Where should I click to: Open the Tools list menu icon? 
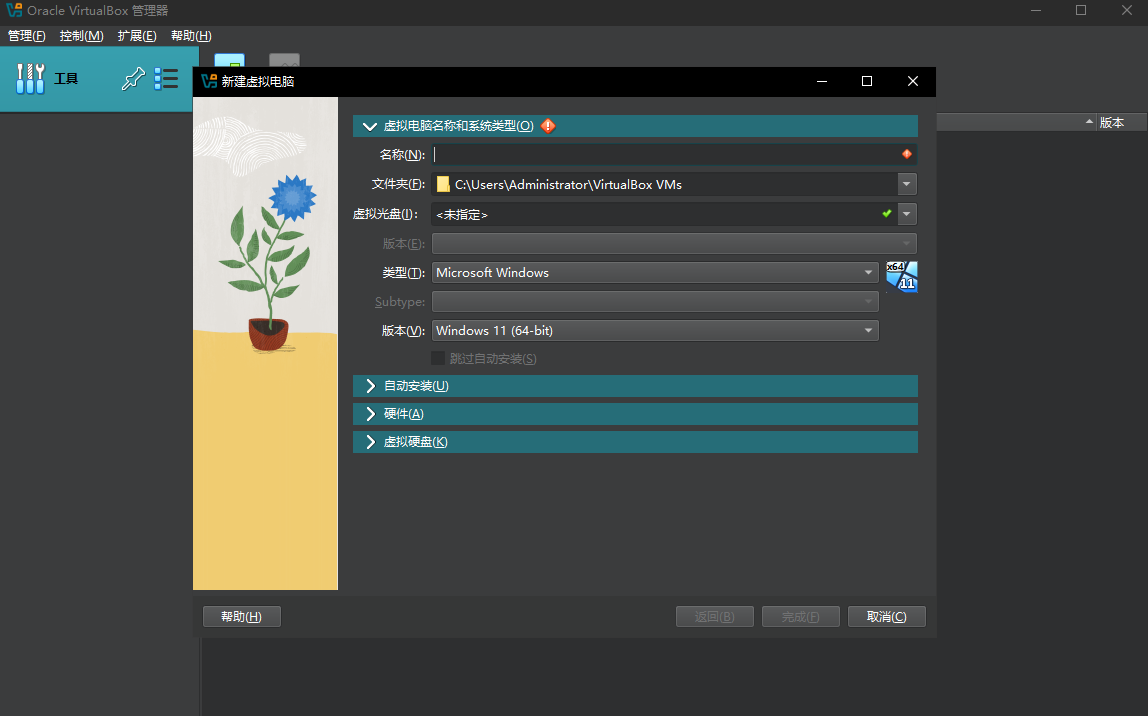click(x=166, y=78)
